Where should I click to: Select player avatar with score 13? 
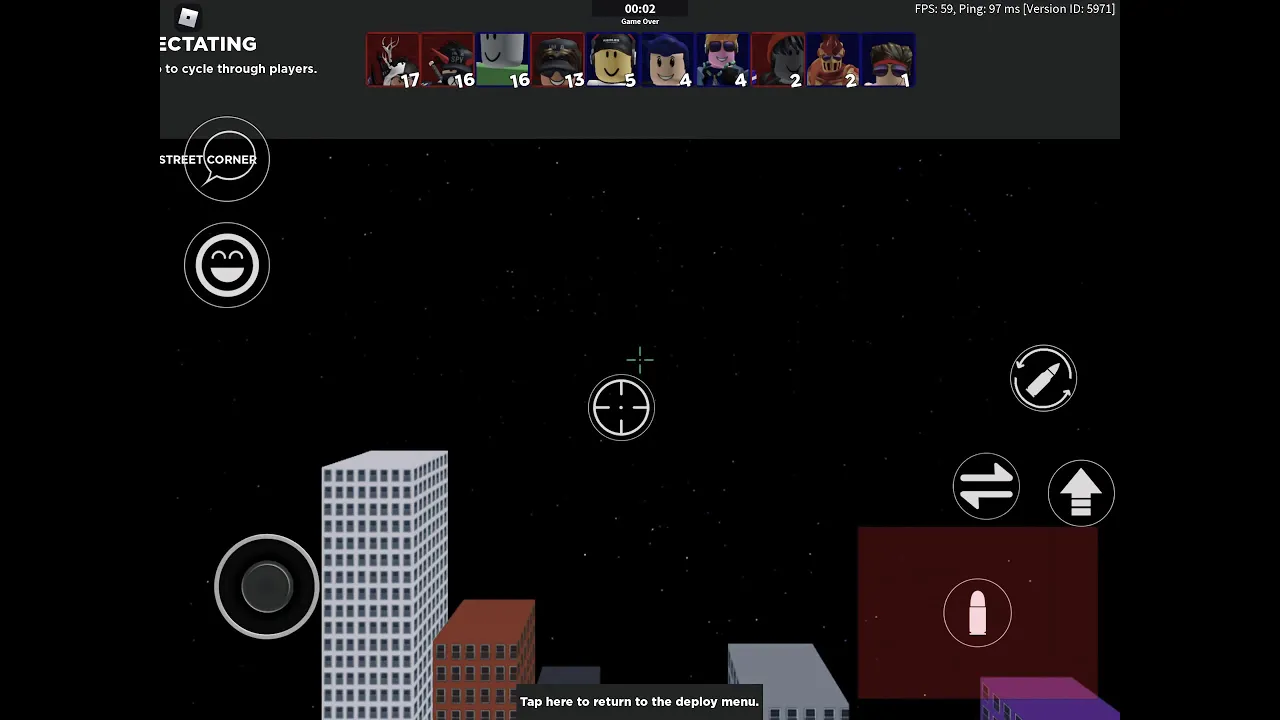tap(558, 60)
